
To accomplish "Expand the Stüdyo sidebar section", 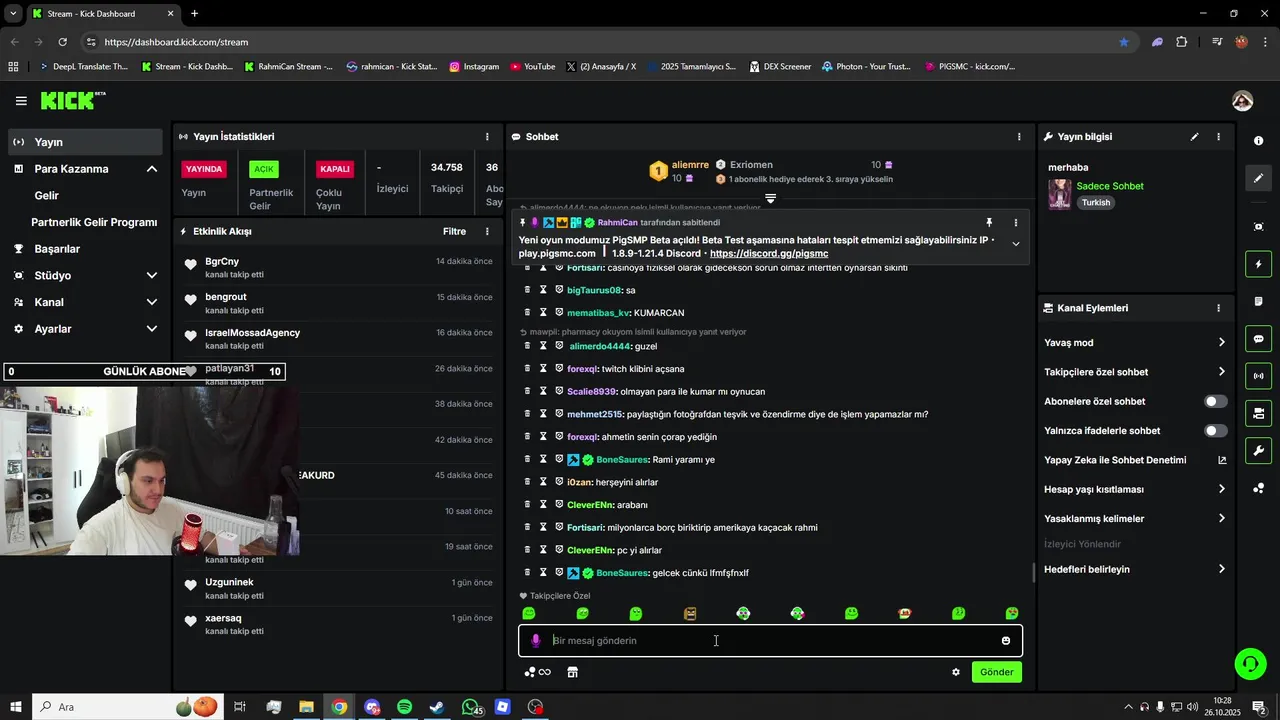I will coord(152,276).
